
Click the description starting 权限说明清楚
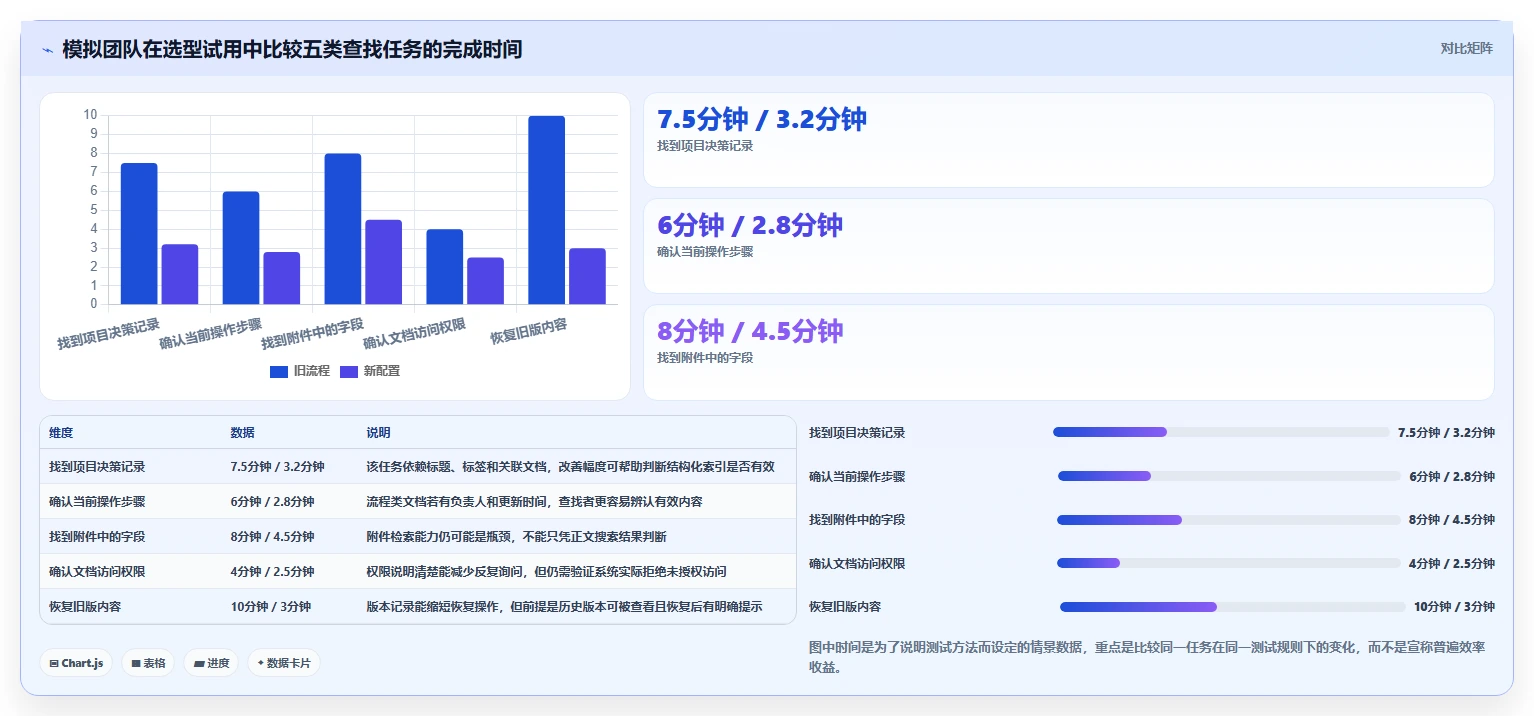[546, 572]
